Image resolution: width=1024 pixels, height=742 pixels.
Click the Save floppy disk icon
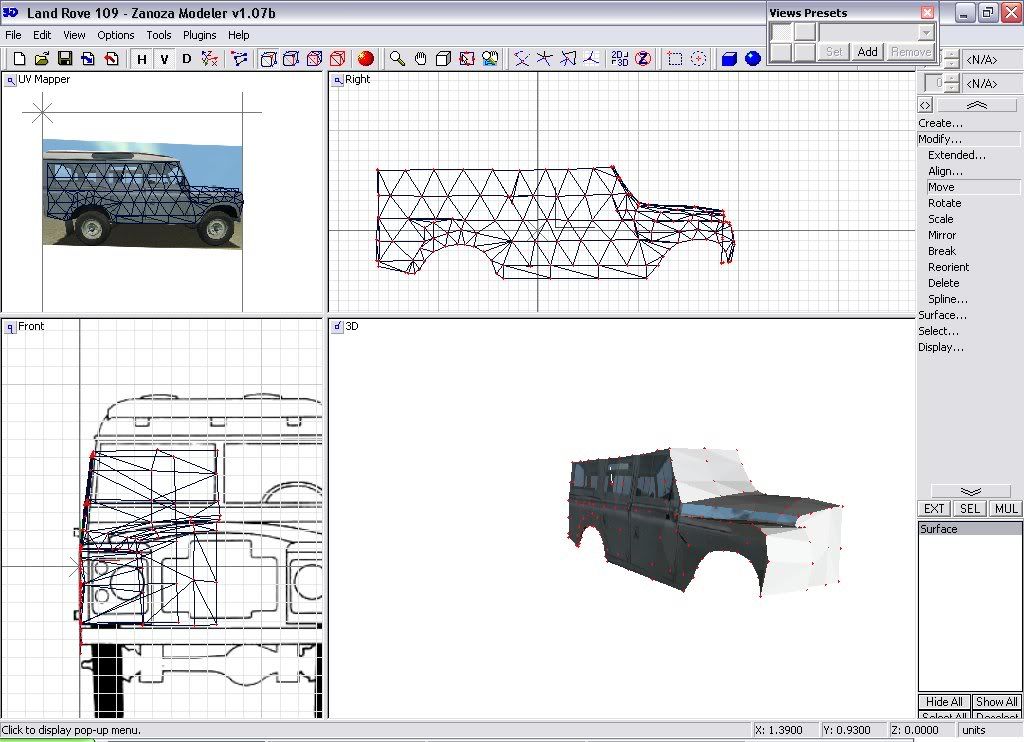[64, 59]
